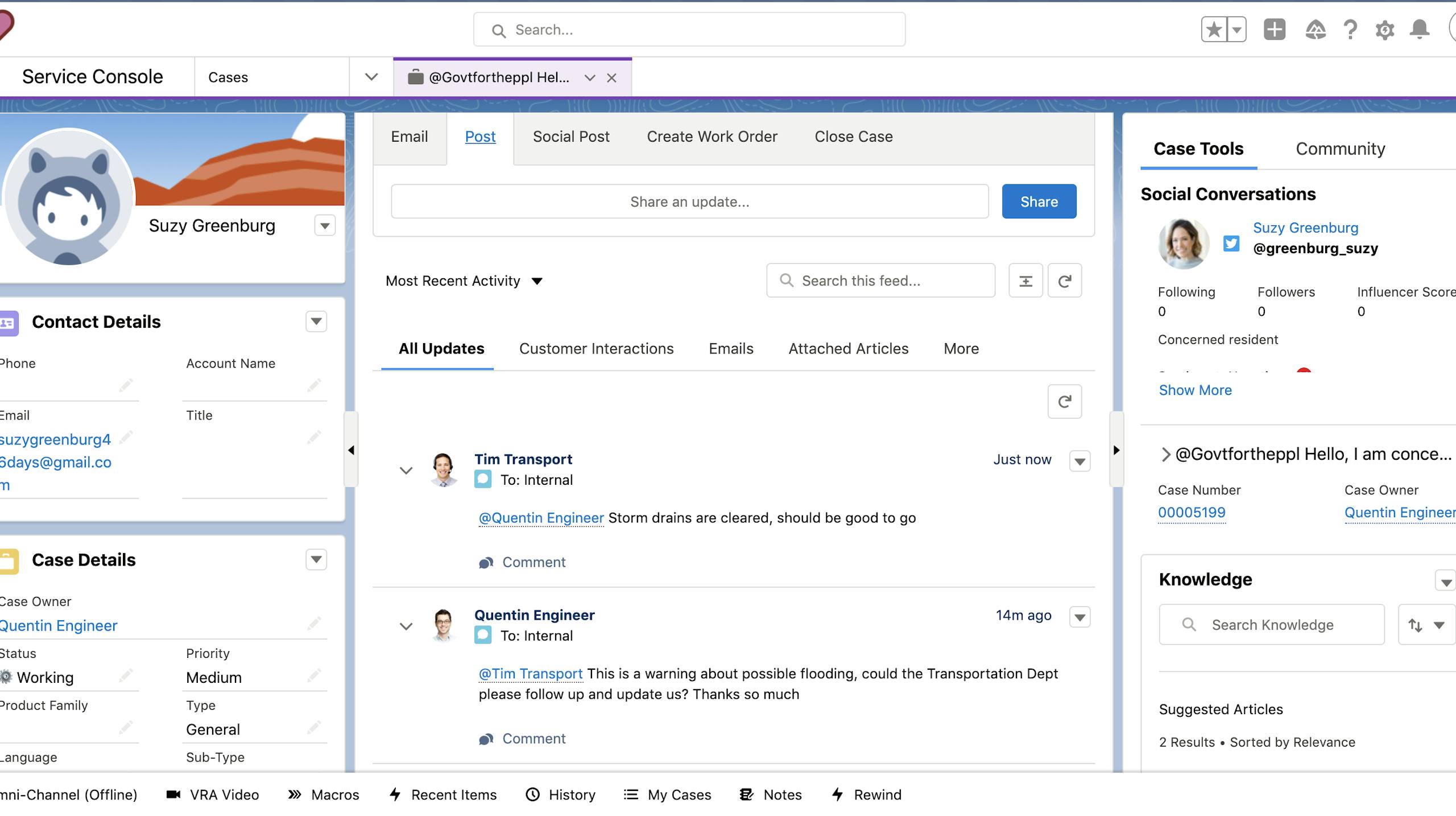The height and width of the screenshot is (816, 1456).
Task: Refresh the case feed
Action: coord(1064,281)
